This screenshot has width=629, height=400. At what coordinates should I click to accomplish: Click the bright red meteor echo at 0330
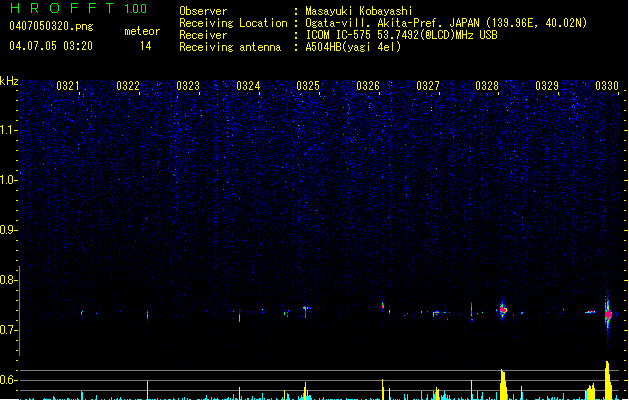coord(608,314)
